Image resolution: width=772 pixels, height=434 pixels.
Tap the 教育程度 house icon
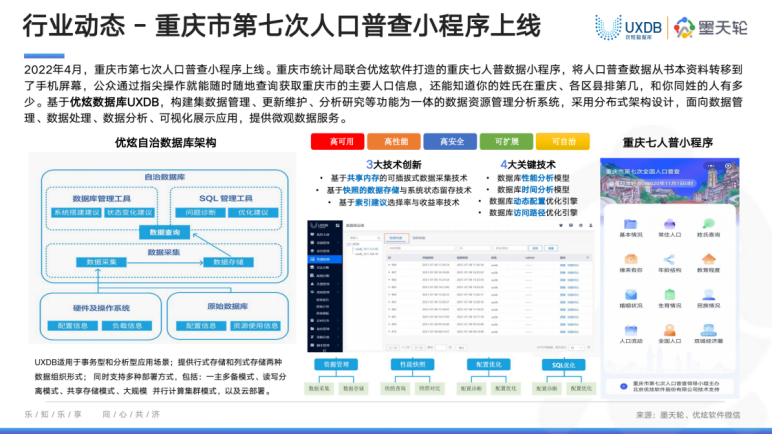(x=708, y=259)
